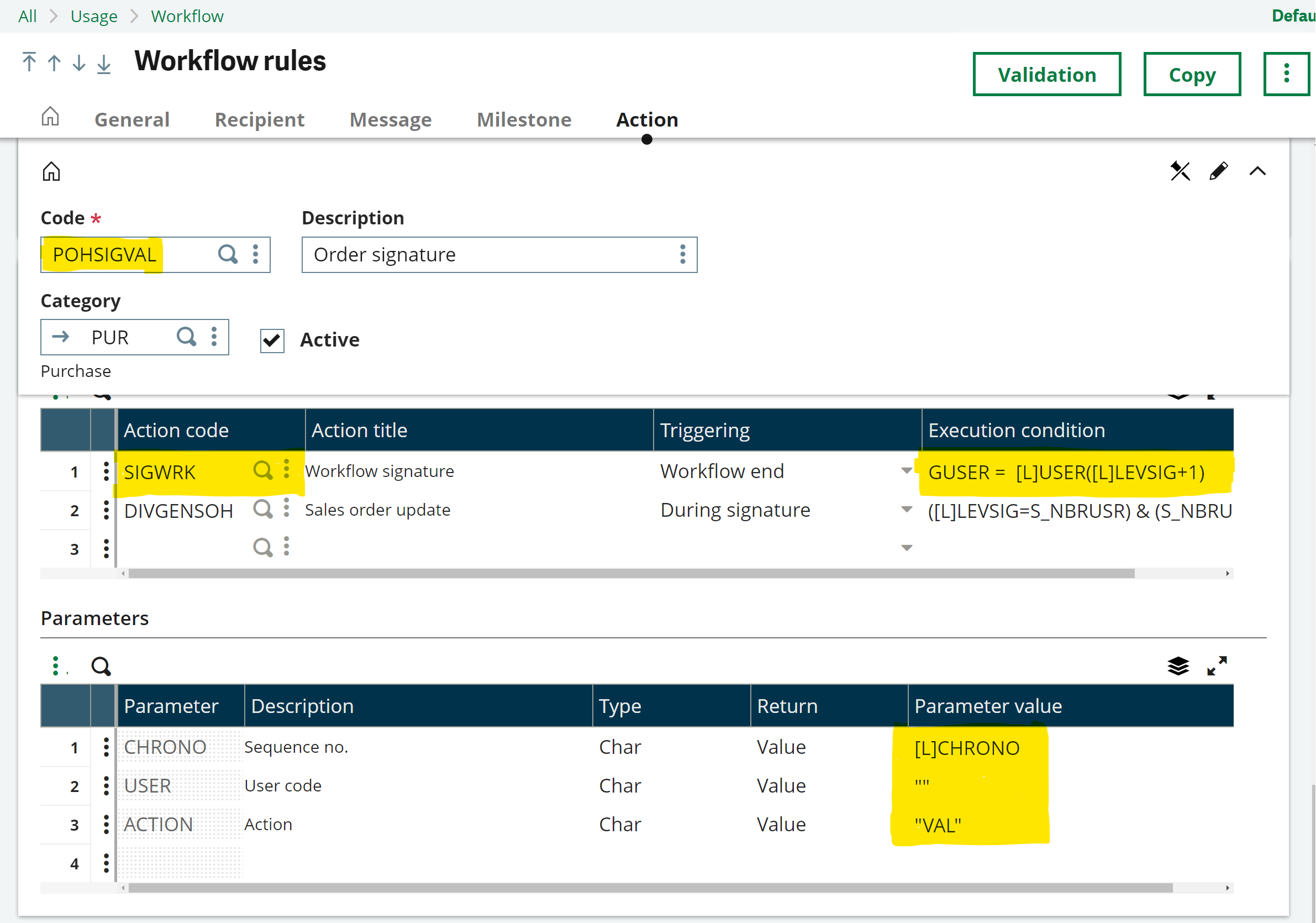Switch to the Recipient tab

[259, 119]
